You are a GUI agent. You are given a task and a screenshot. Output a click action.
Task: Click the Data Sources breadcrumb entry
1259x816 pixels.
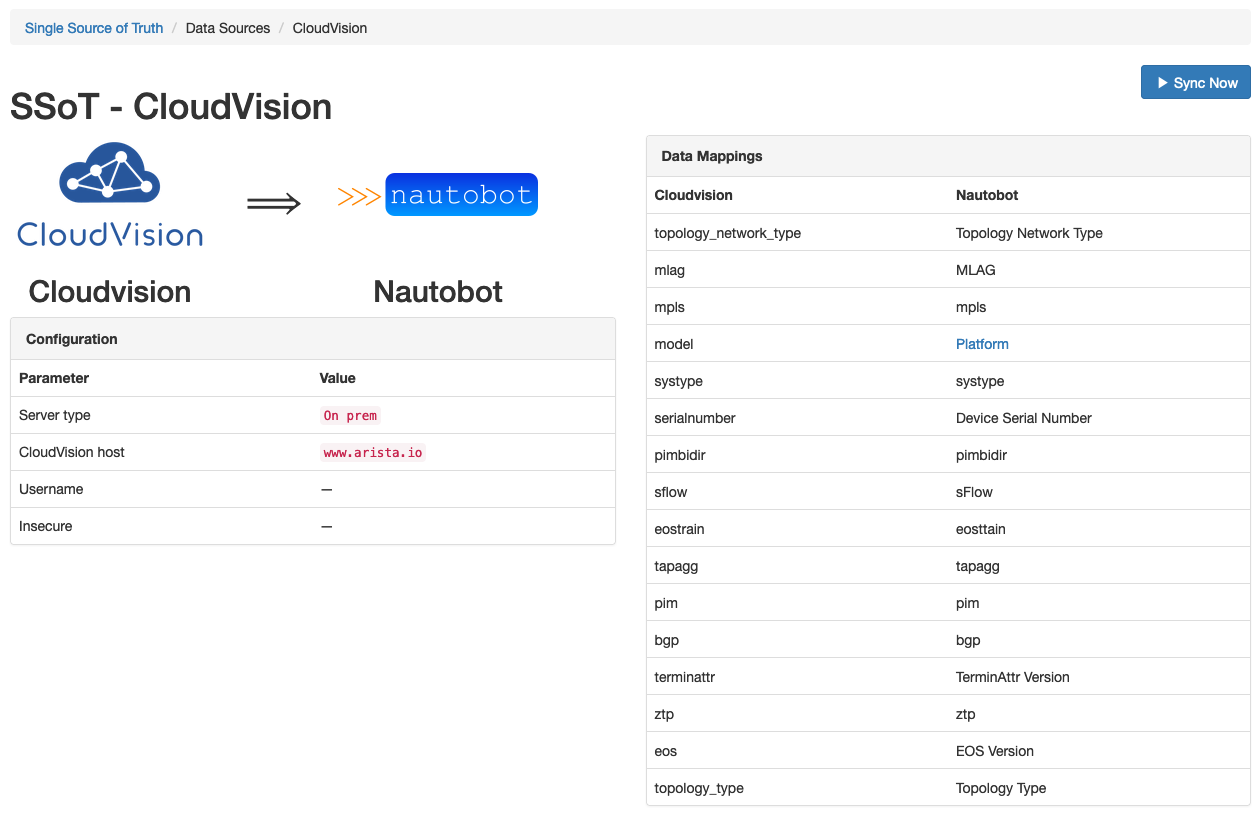228,28
